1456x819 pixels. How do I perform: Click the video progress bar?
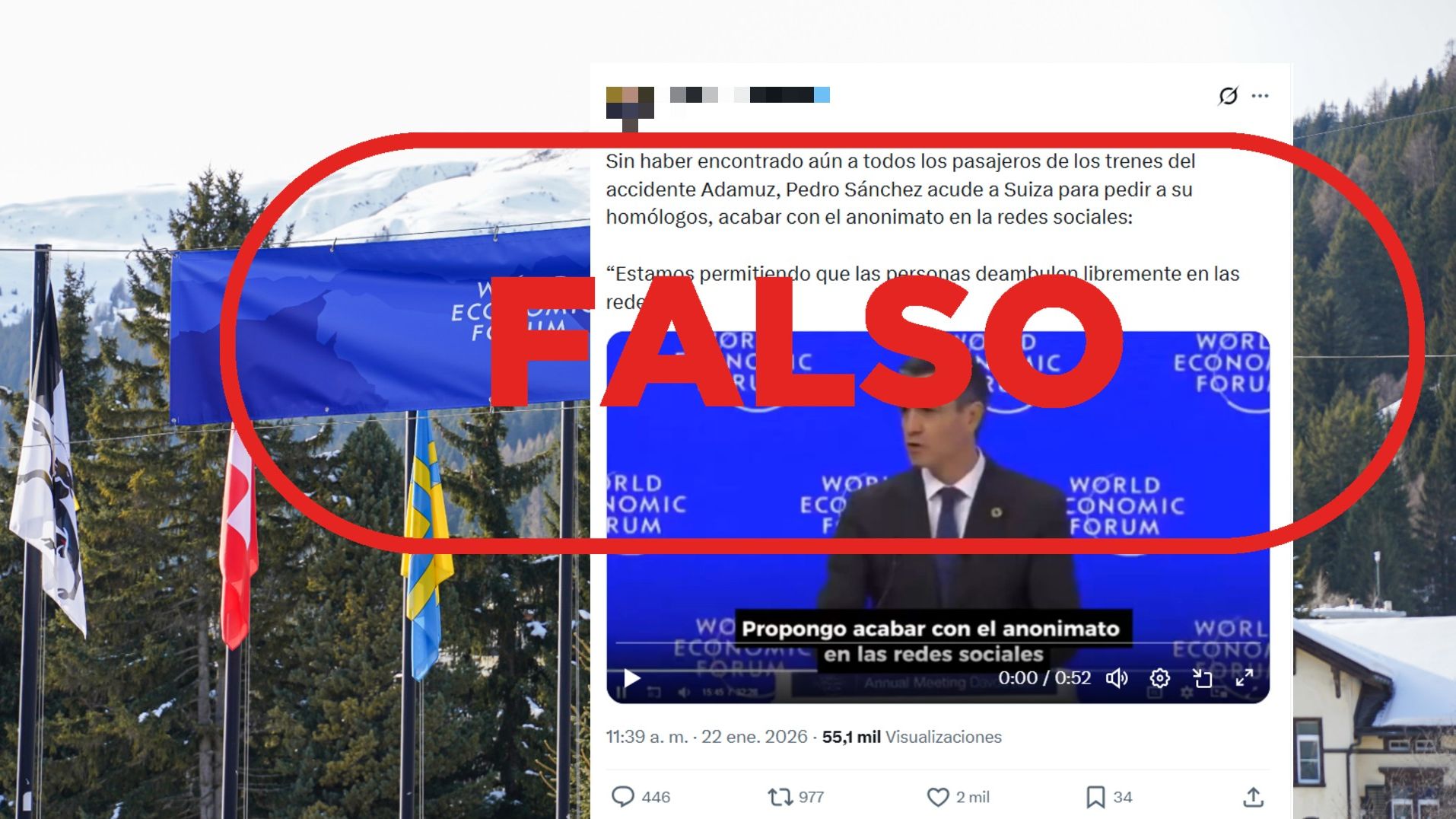(x=937, y=643)
